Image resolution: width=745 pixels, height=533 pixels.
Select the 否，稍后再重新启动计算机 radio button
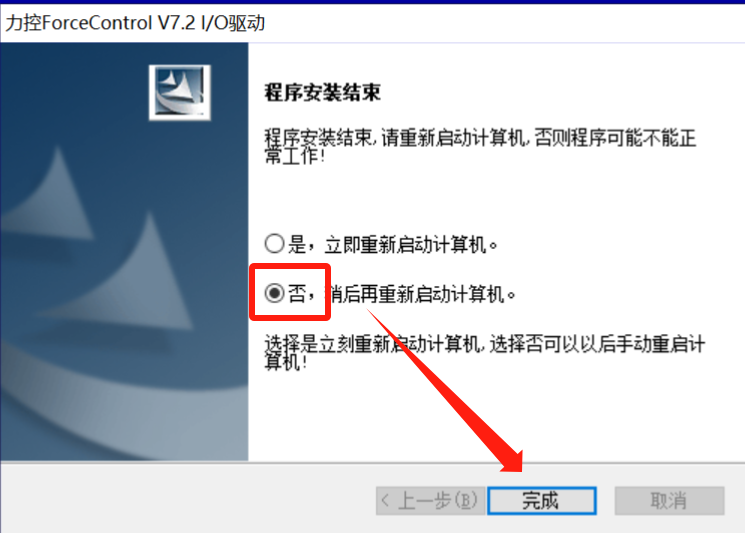click(x=275, y=293)
